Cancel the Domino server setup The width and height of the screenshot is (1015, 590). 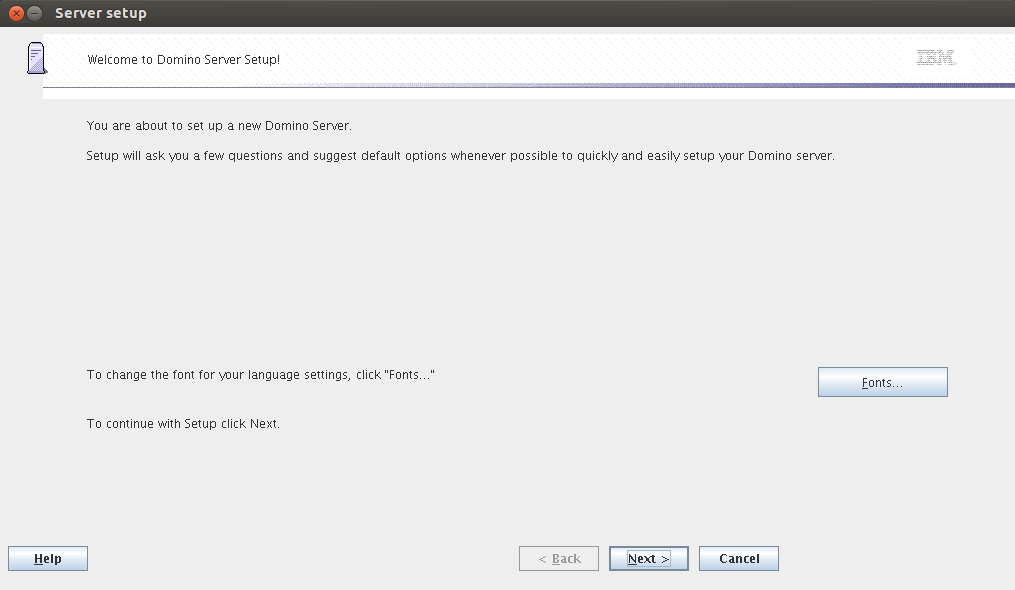point(738,559)
